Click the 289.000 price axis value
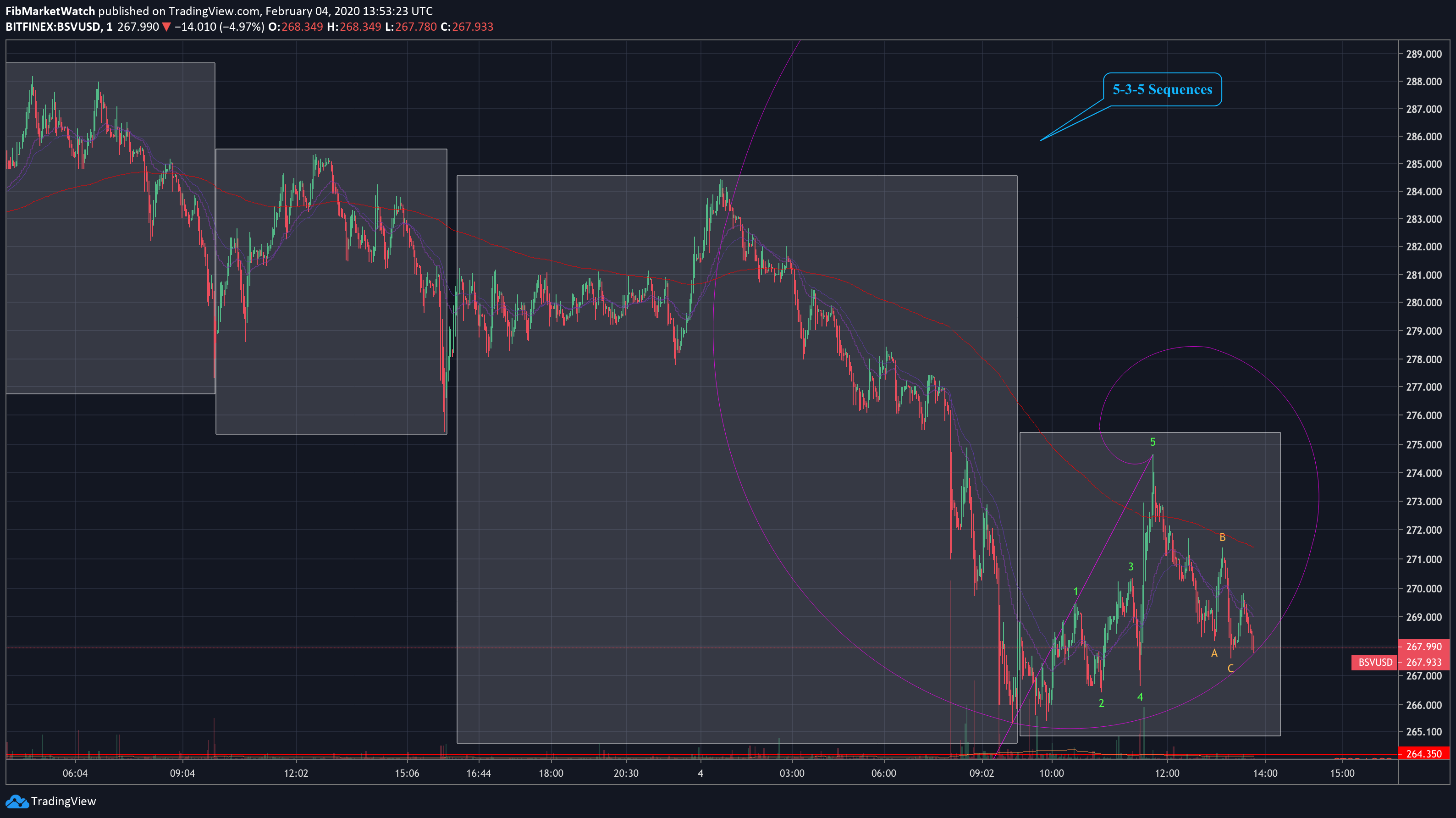Viewport: 1456px width, 818px height. click(1424, 54)
